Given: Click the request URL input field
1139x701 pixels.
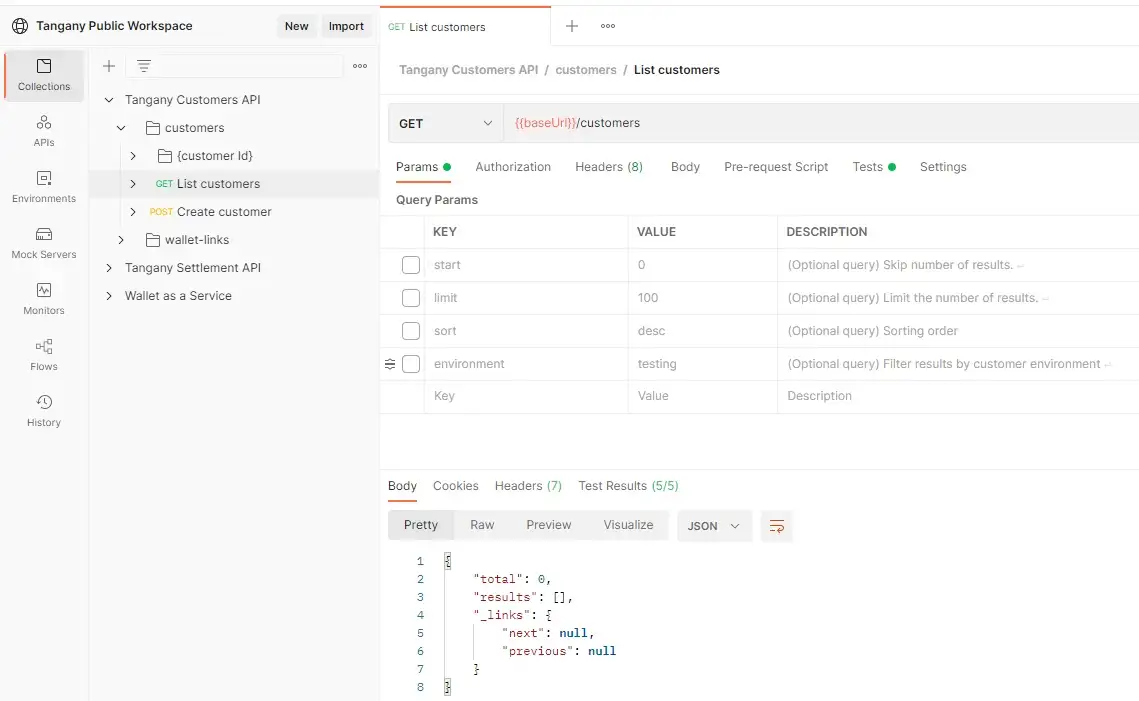Looking at the screenshot, I should [821, 123].
